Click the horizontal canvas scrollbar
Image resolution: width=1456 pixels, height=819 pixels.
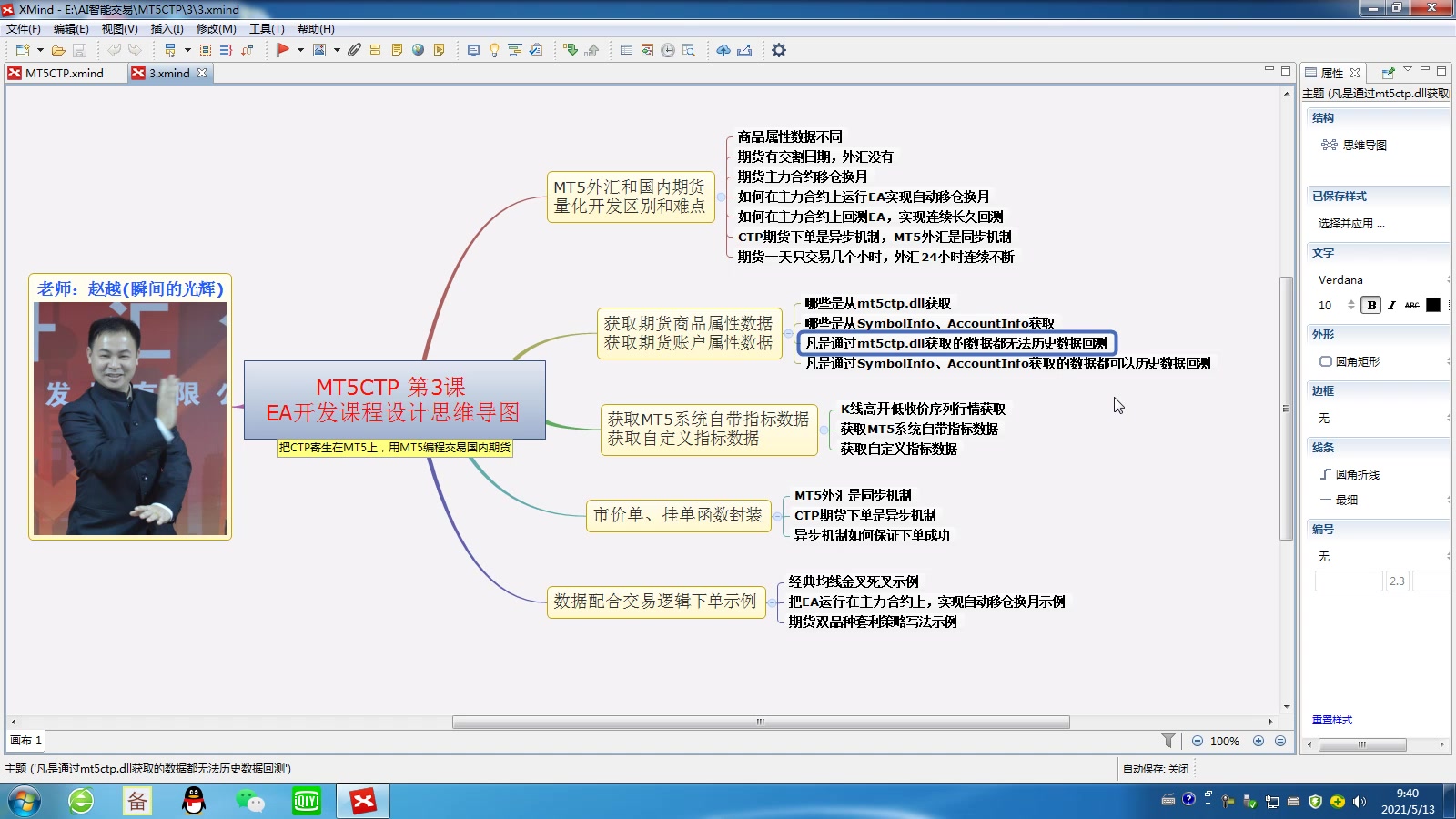point(761,723)
